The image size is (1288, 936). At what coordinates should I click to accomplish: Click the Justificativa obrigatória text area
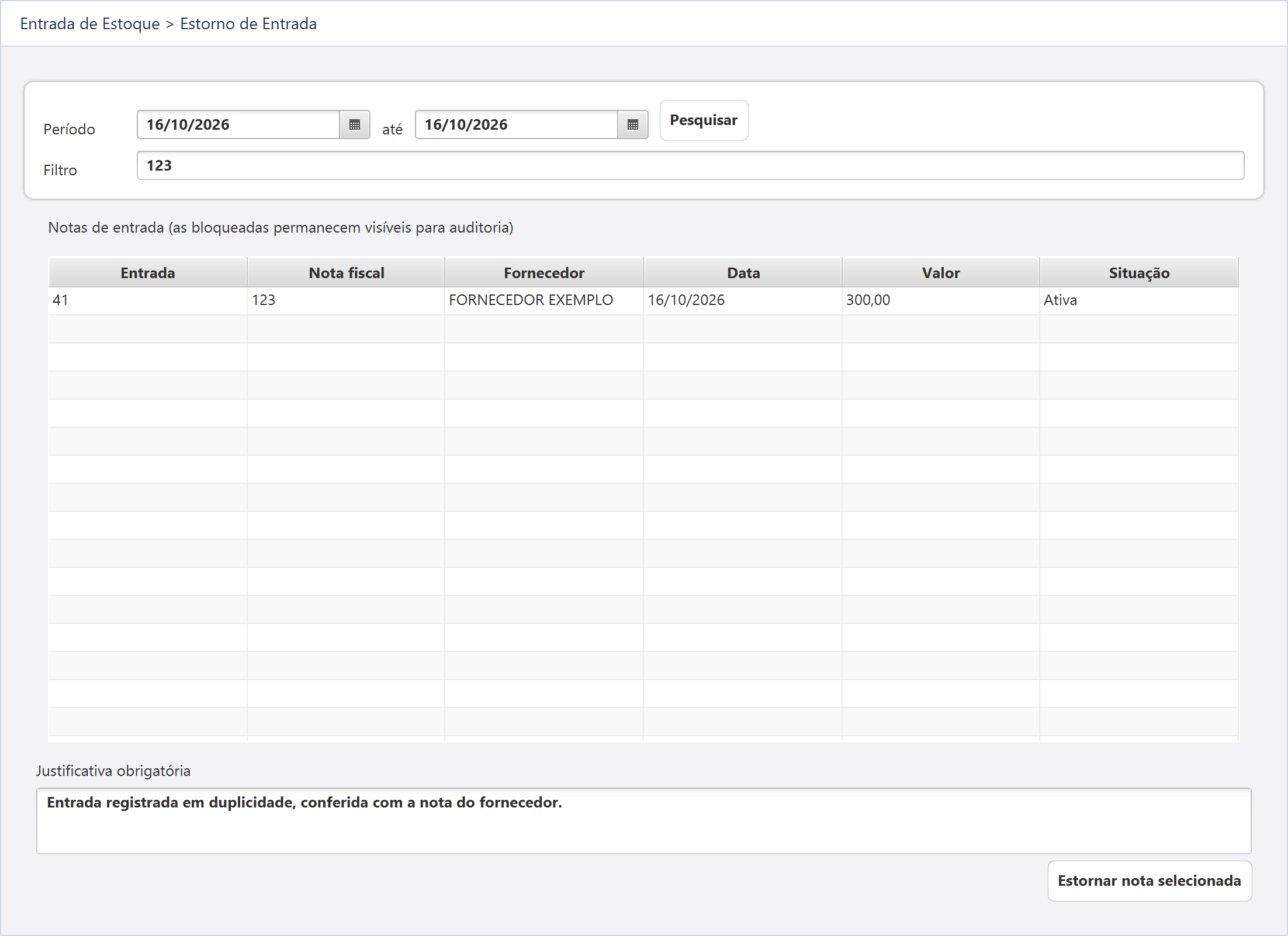[x=643, y=821]
